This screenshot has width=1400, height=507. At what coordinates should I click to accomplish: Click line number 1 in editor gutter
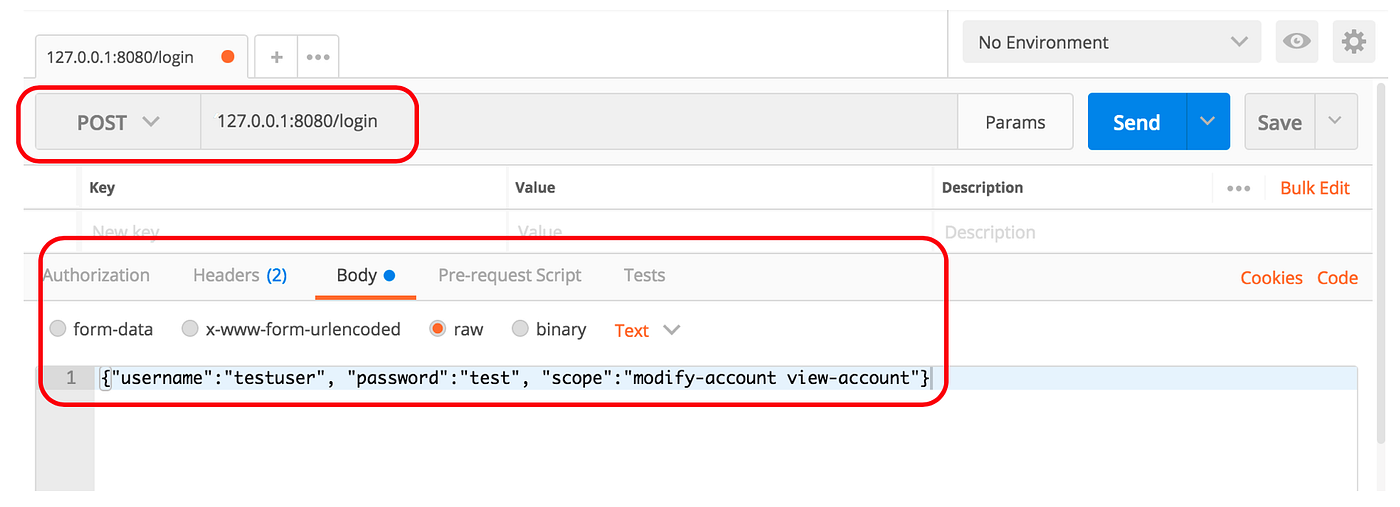[70, 378]
